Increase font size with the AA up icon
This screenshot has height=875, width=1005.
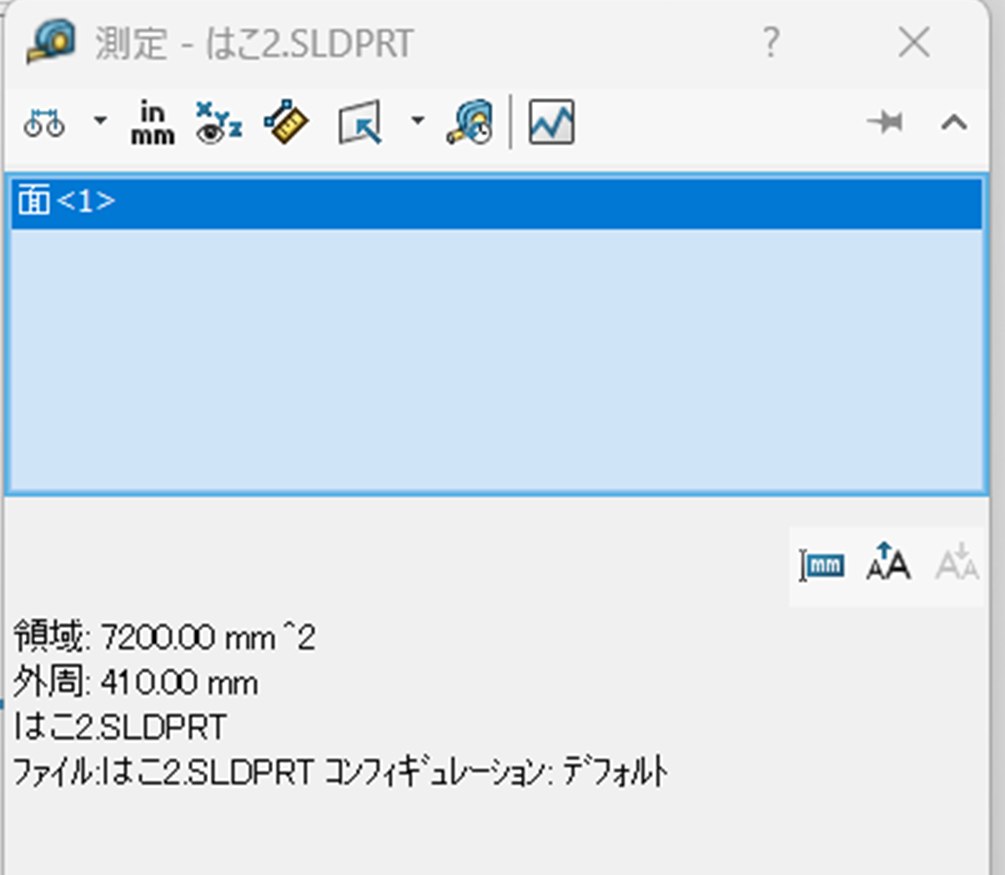pos(888,562)
